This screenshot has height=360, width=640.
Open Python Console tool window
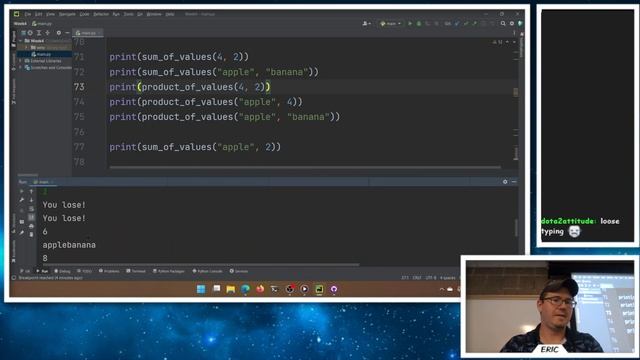[207, 271]
